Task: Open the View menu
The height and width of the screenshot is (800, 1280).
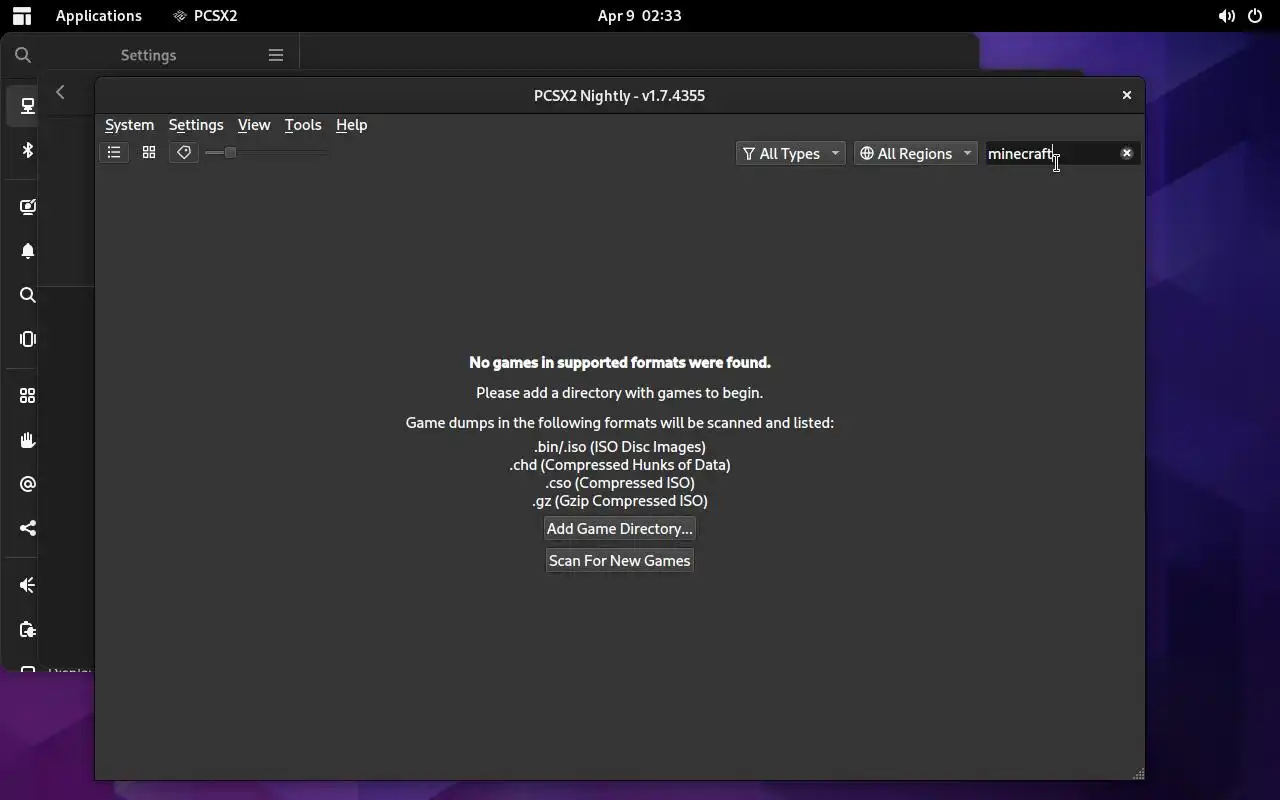Action: click(254, 125)
